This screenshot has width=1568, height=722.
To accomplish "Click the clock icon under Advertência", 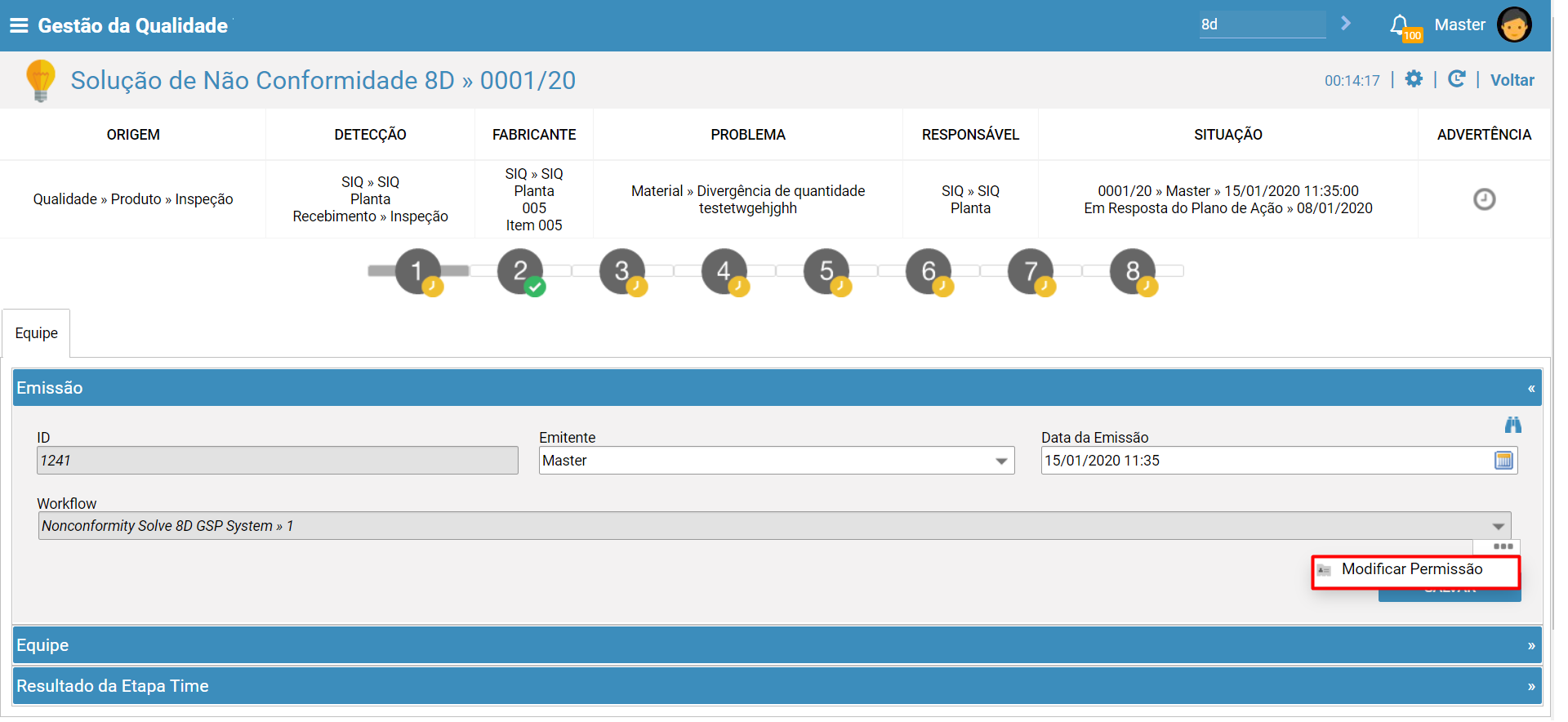I will click(1484, 199).
